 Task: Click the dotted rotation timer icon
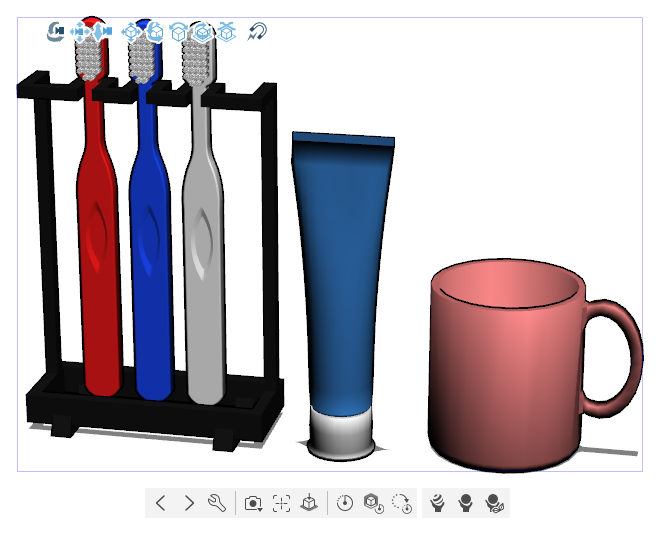point(402,503)
